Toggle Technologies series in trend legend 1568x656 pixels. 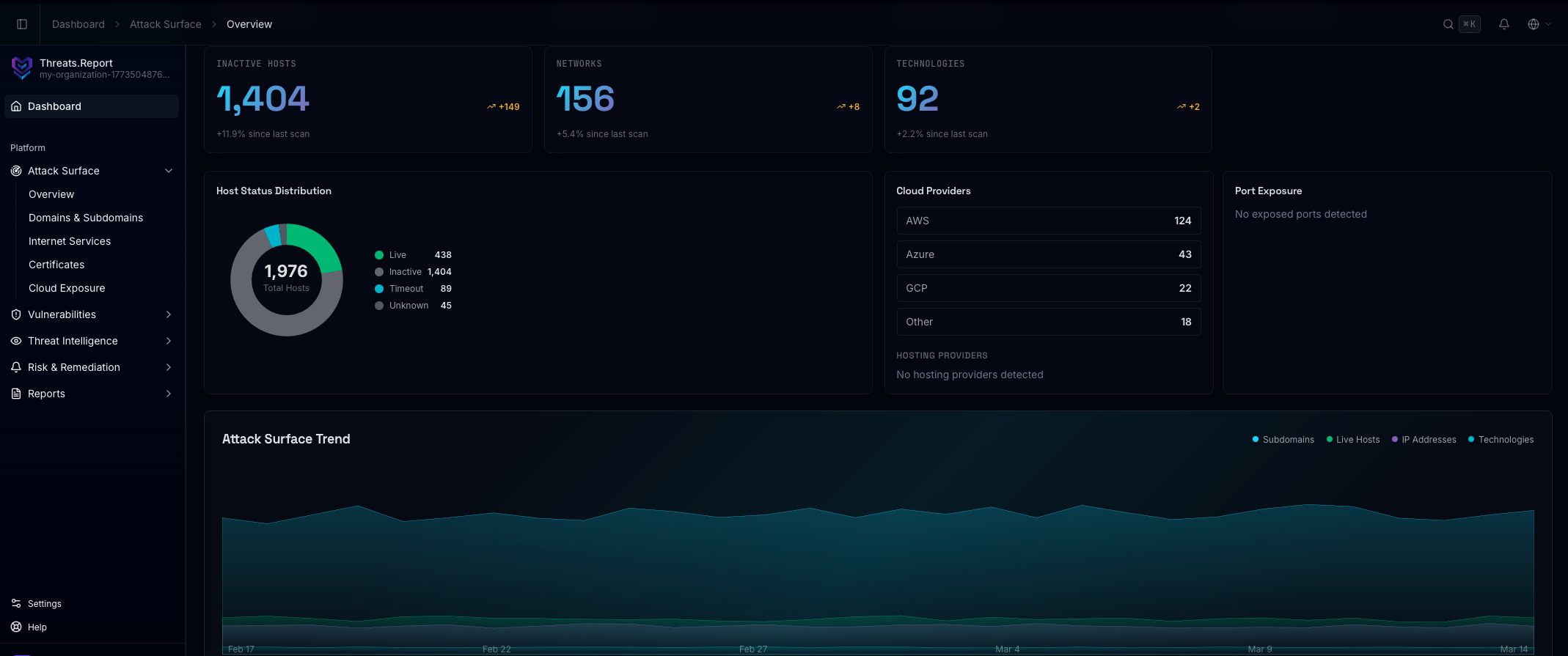click(1501, 440)
